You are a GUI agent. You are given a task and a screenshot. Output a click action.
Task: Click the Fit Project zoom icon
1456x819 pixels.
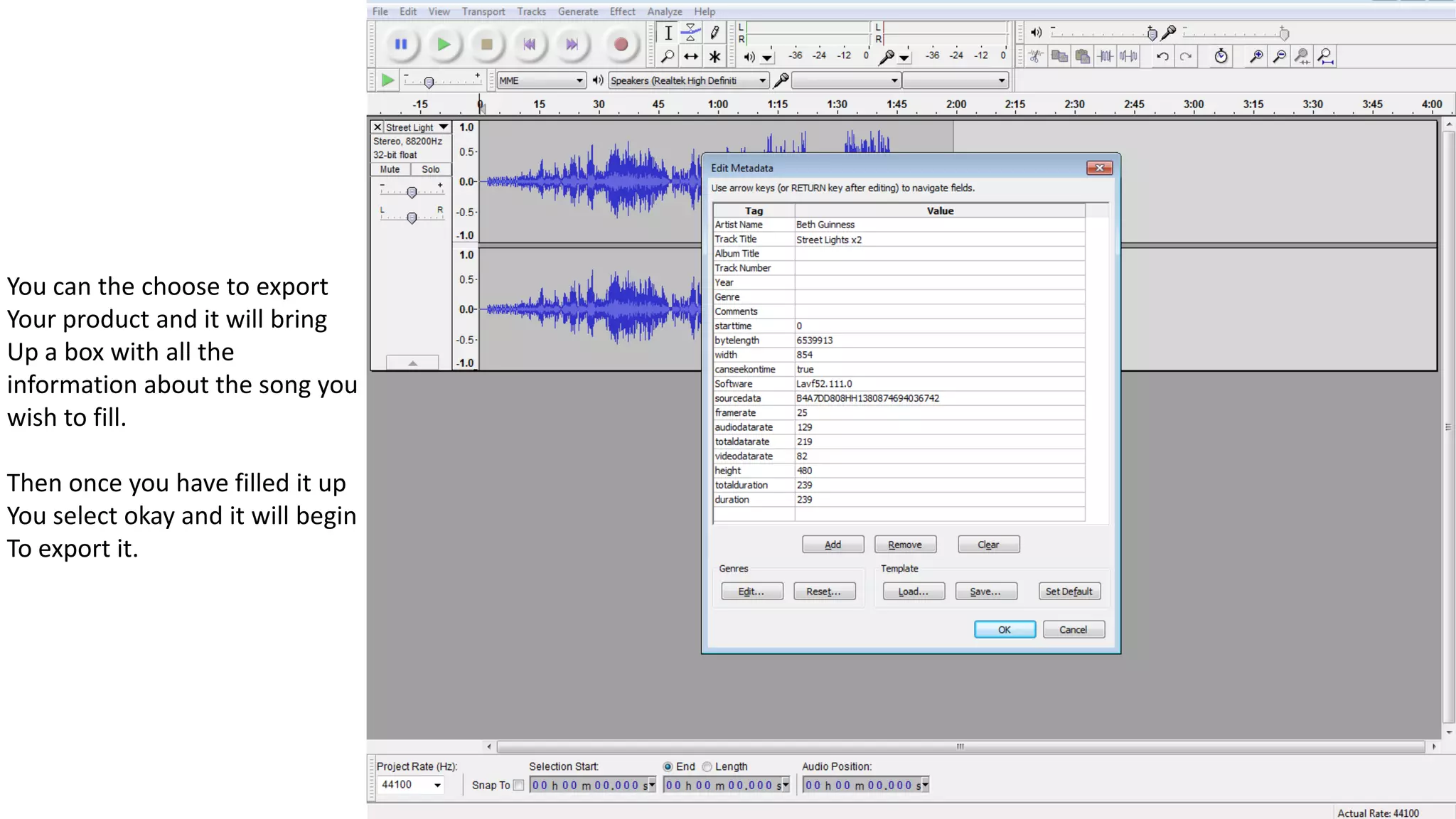(x=1325, y=56)
